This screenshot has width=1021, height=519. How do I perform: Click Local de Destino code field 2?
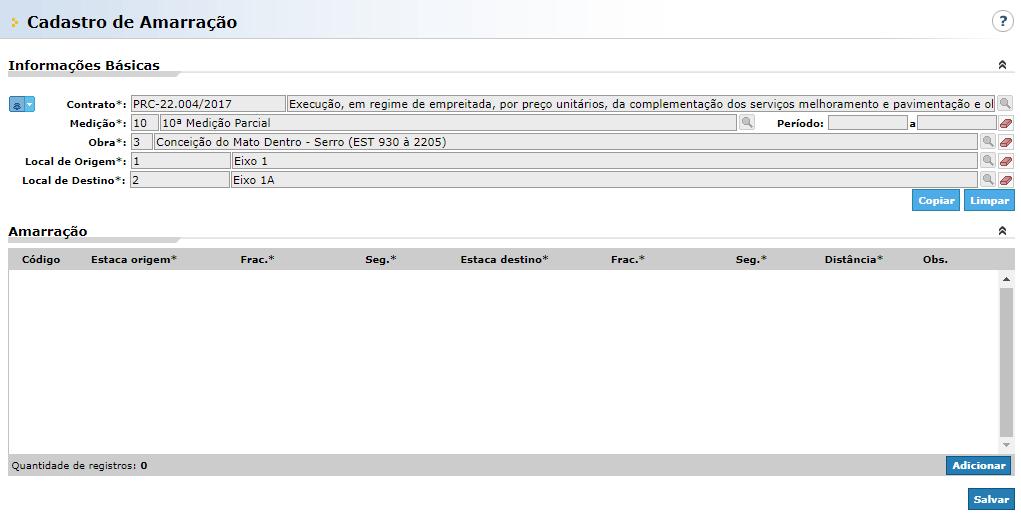click(180, 179)
